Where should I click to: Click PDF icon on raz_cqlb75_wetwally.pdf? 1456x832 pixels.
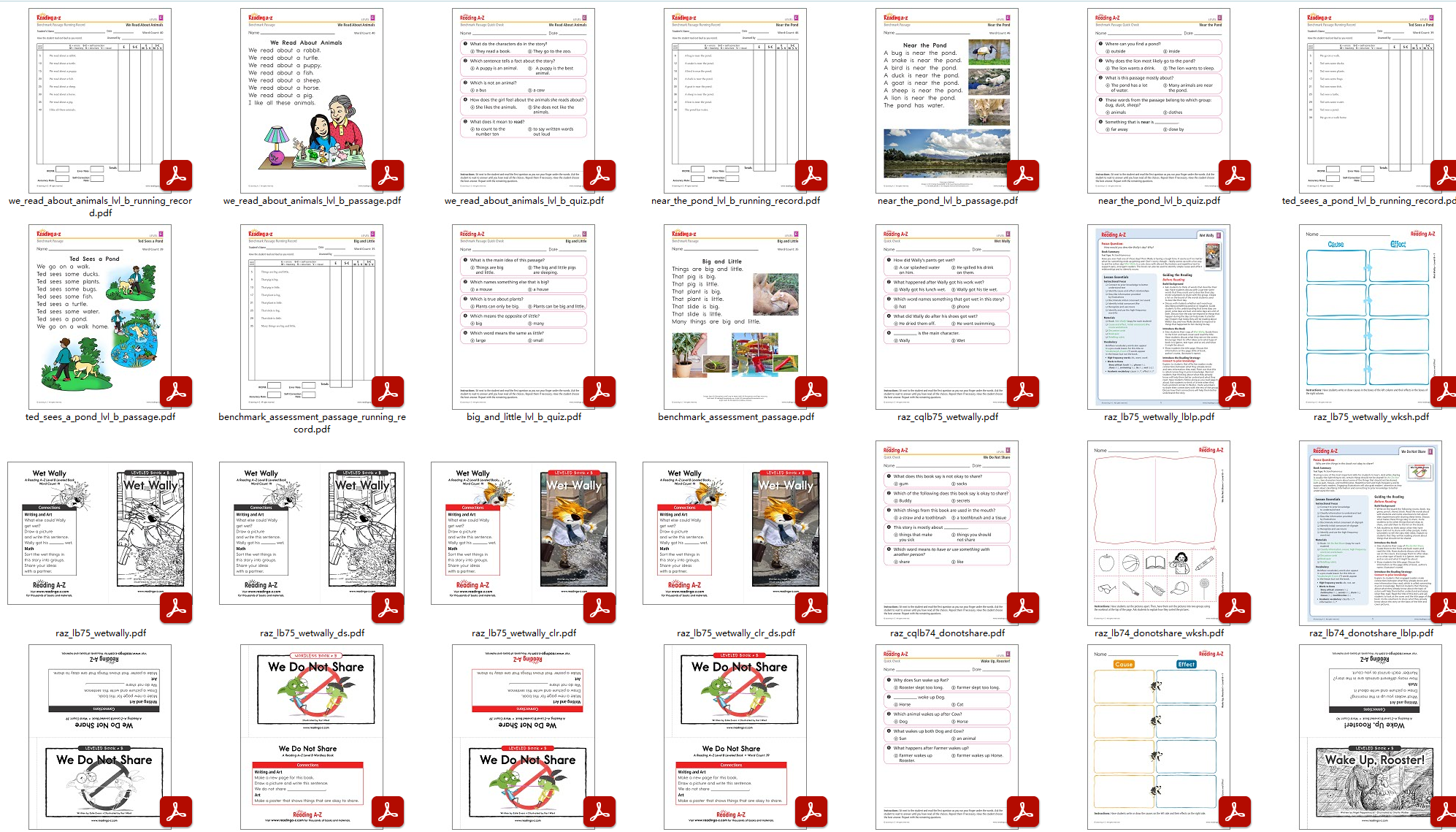[1023, 392]
